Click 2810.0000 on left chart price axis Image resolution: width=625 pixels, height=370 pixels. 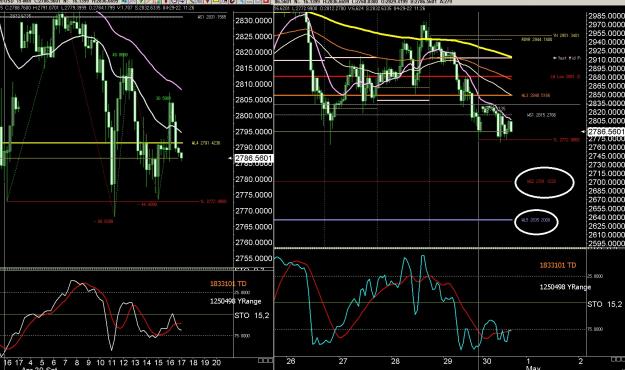point(254,84)
